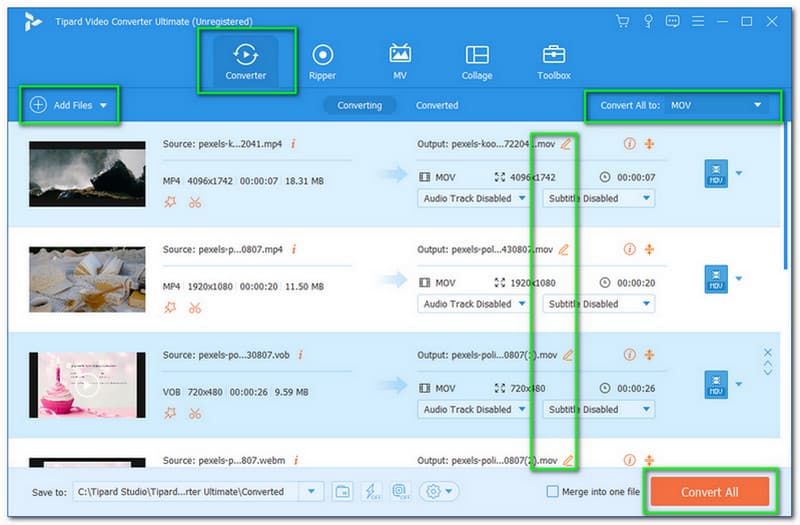Open the settings gear dropdown

click(x=439, y=492)
